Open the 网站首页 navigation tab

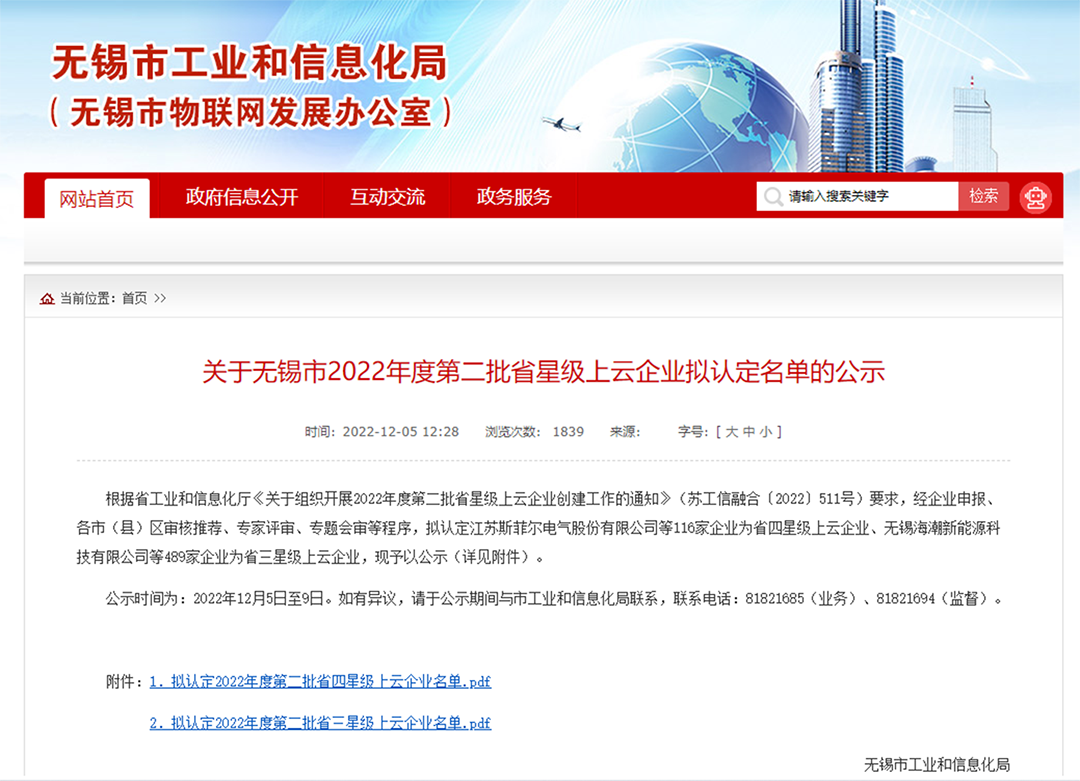97,198
